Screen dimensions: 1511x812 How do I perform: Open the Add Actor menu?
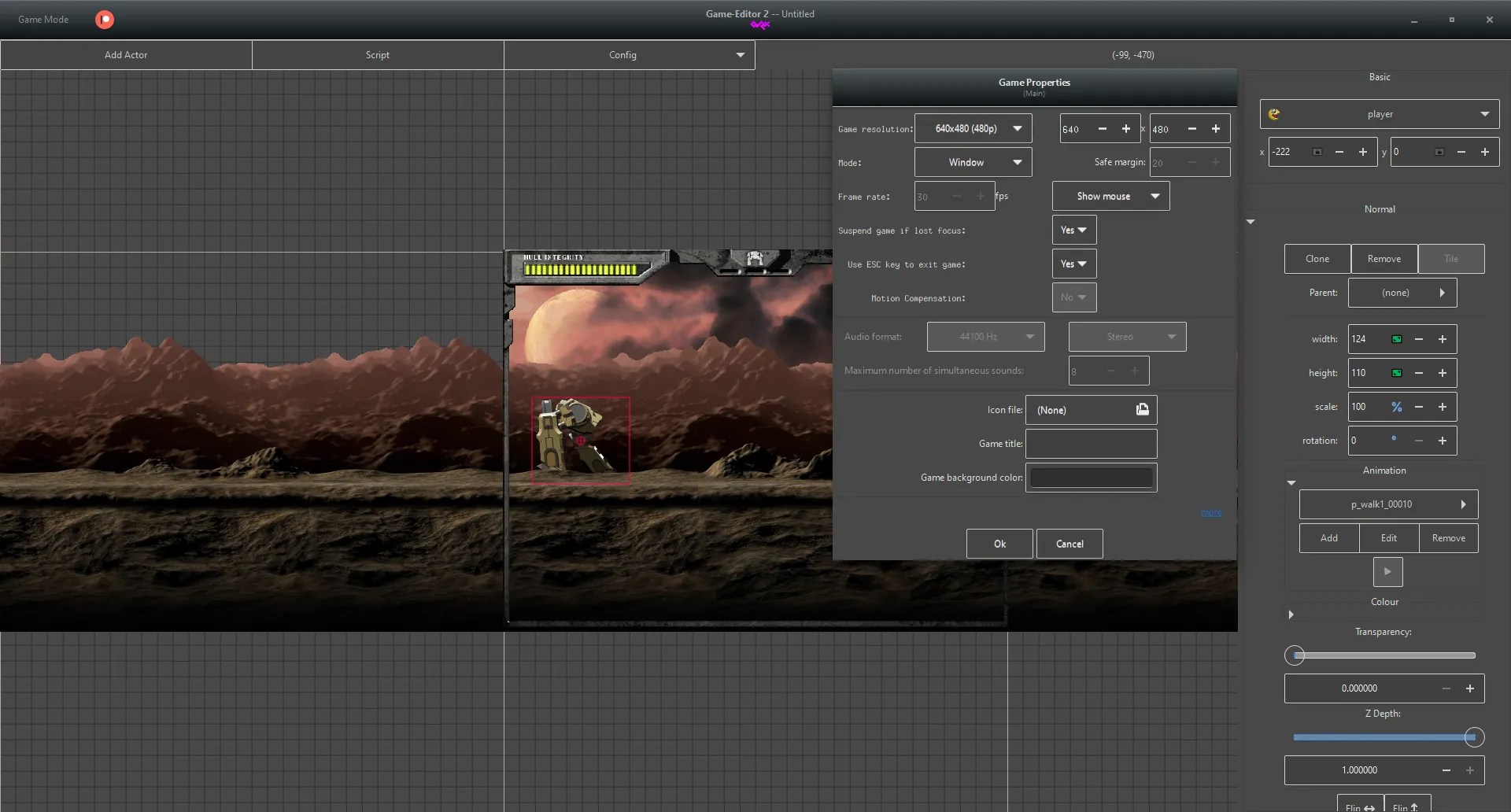(x=126, y=55)
